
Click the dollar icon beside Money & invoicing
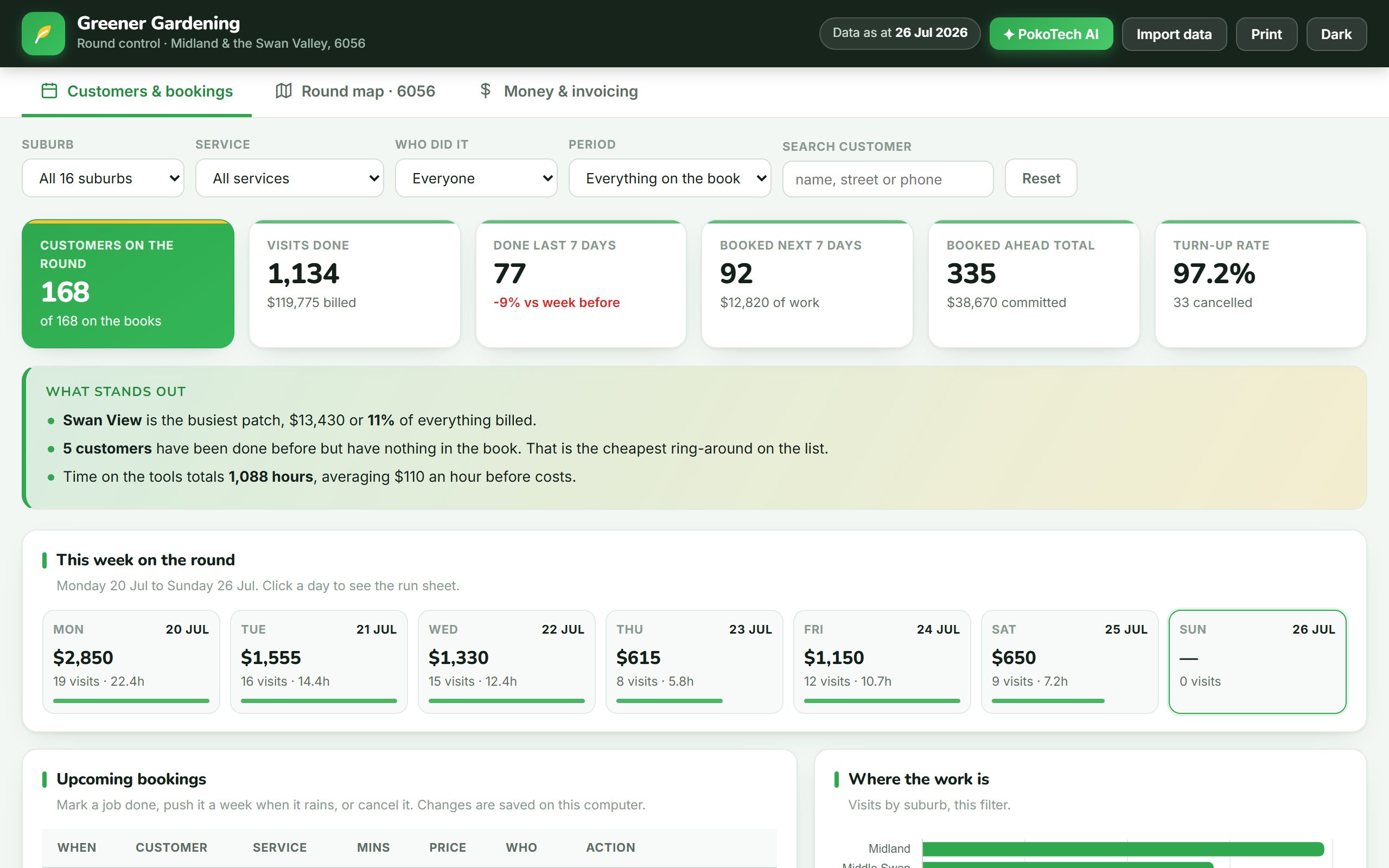[x=486, y=91]
